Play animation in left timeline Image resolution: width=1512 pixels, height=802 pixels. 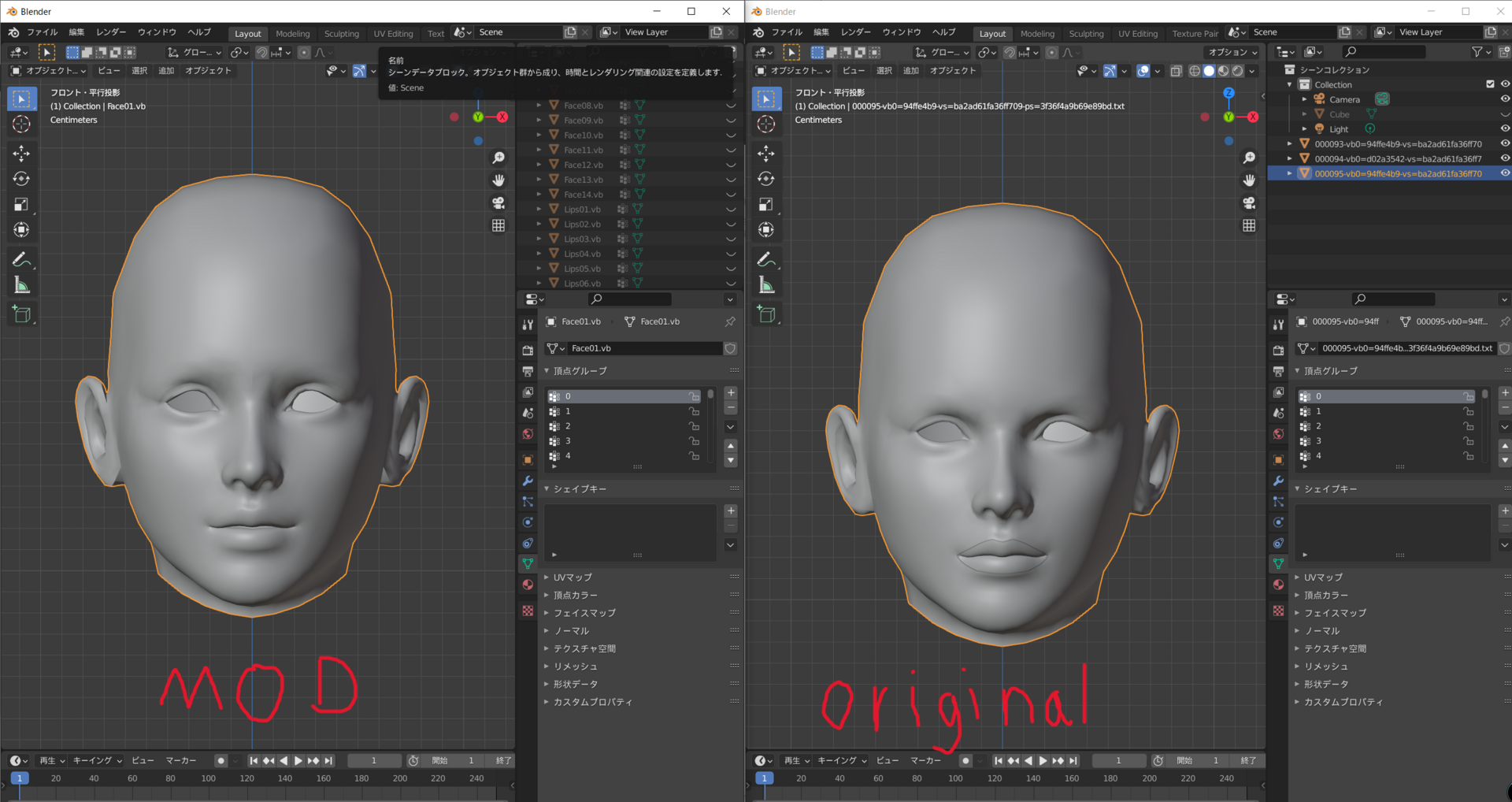(x=298, y=761)
